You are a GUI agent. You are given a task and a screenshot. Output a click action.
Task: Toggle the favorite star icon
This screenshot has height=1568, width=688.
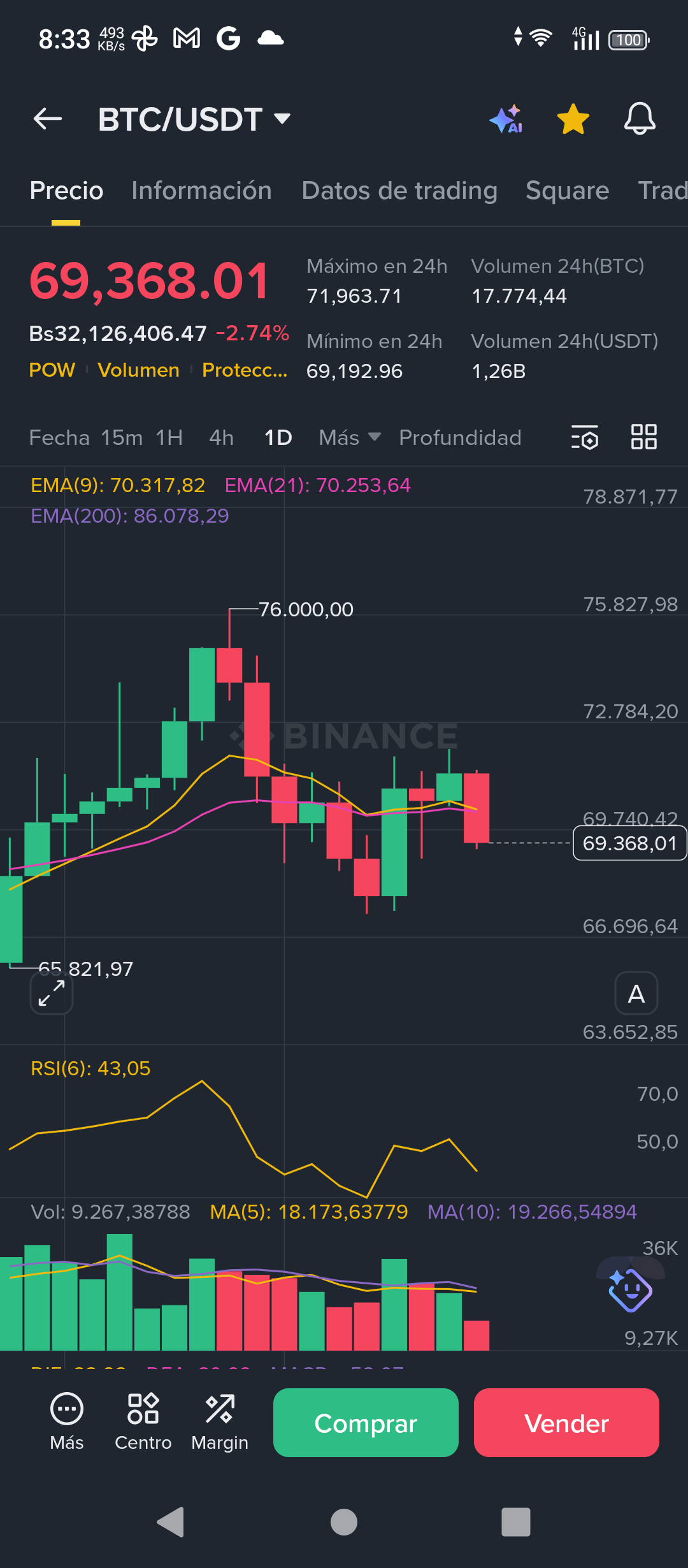[573, 119]
